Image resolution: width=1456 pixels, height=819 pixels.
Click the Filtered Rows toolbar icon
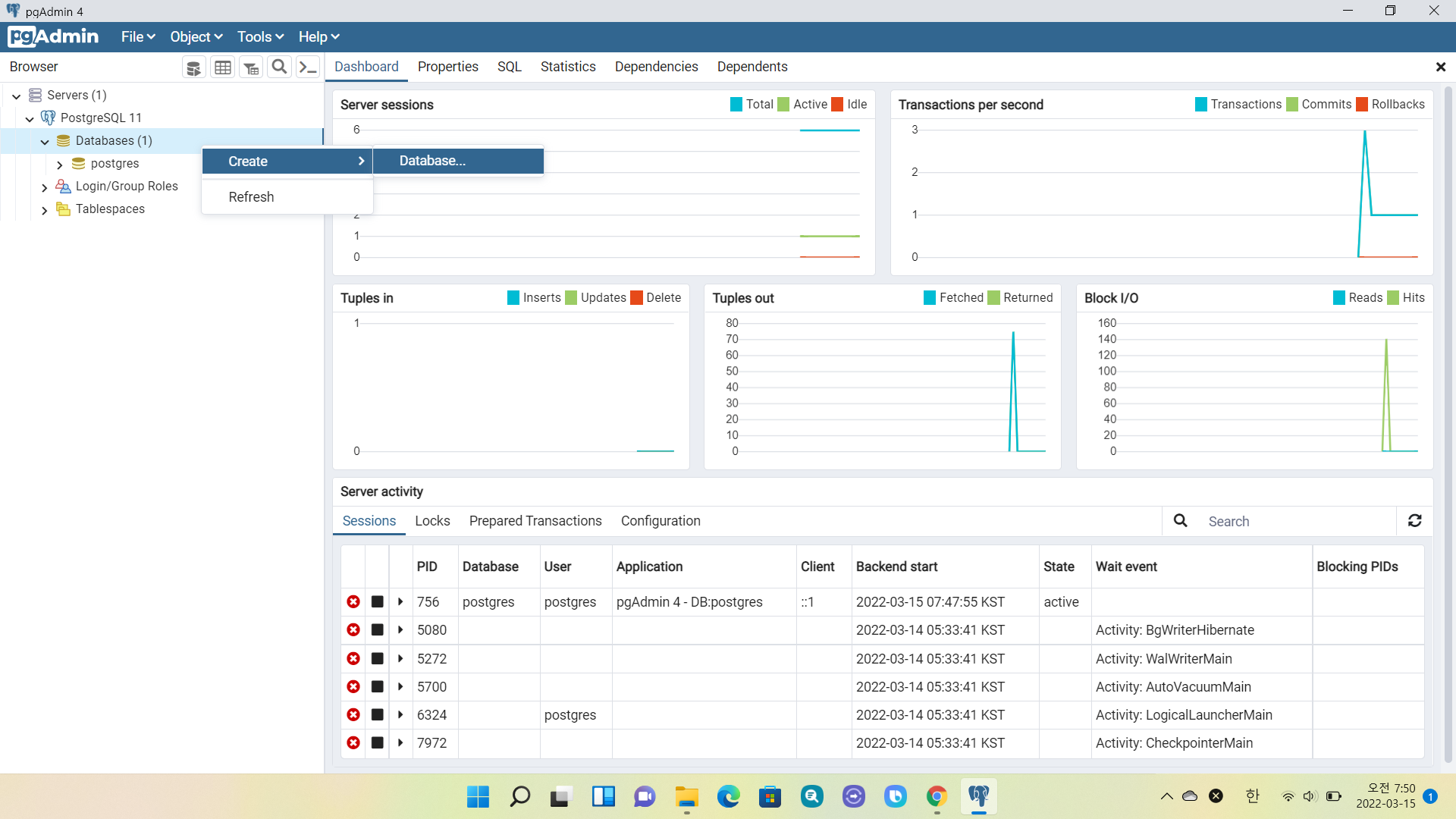click(x=251, y=67)
